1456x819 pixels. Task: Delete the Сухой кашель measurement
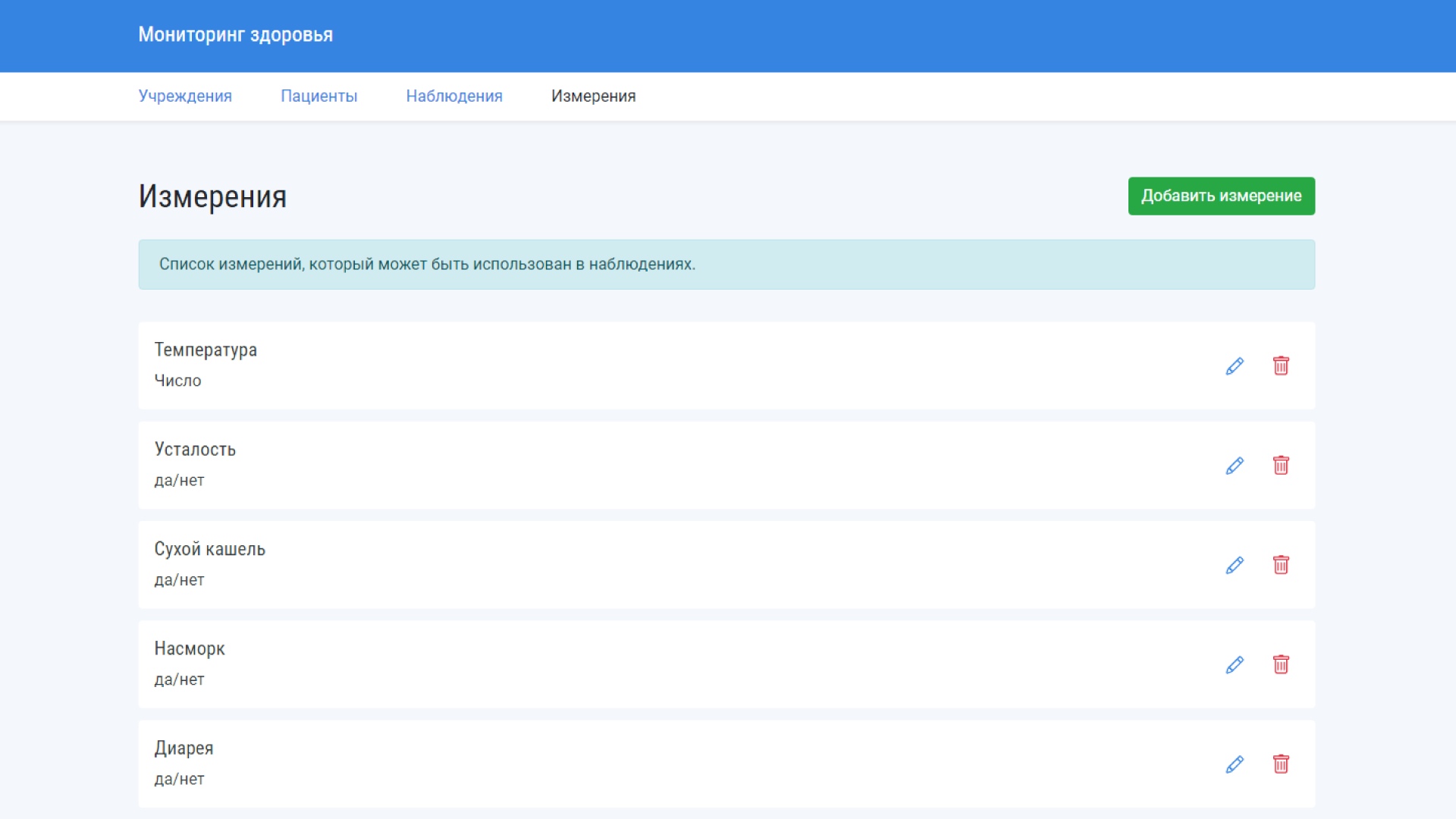click(1281, 565)
